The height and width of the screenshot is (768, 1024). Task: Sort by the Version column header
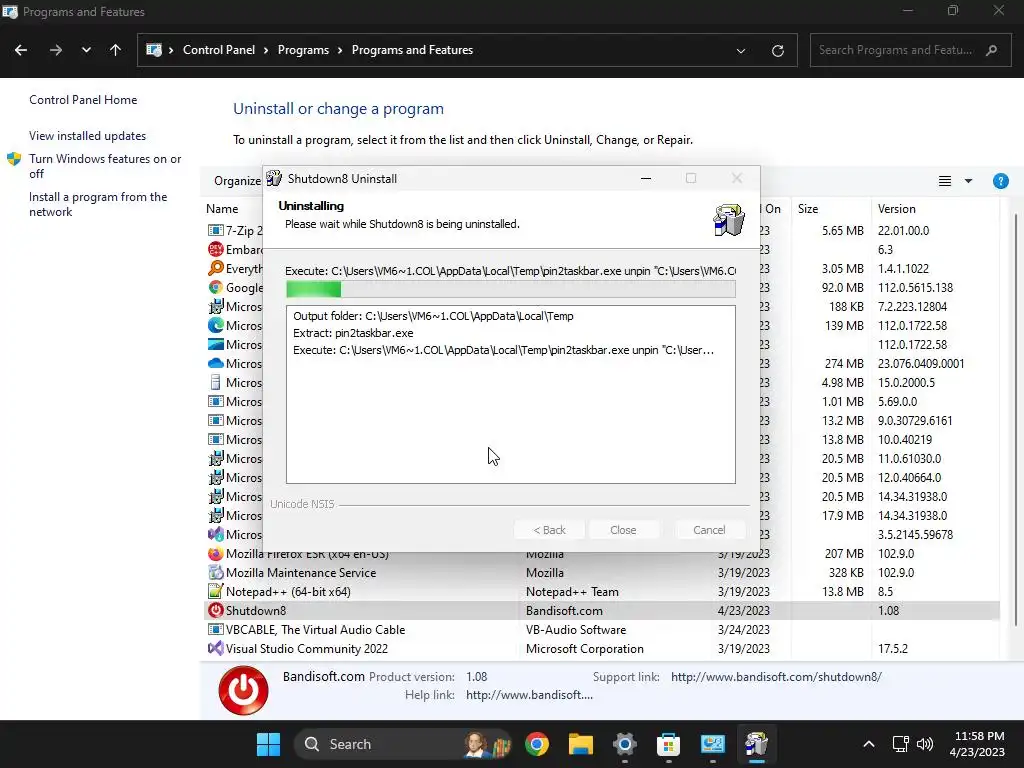tap(897, 209)
